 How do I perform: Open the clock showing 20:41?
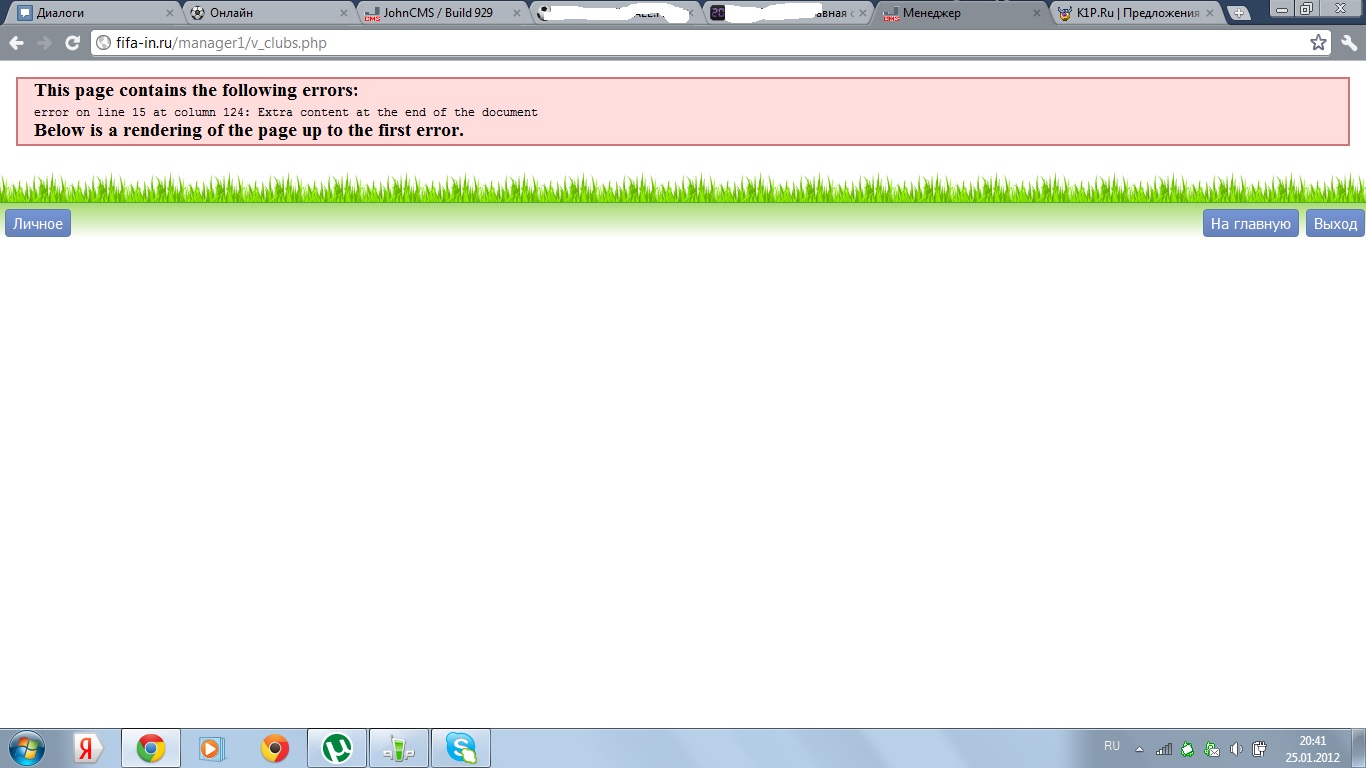click(x=1312, y=749)
